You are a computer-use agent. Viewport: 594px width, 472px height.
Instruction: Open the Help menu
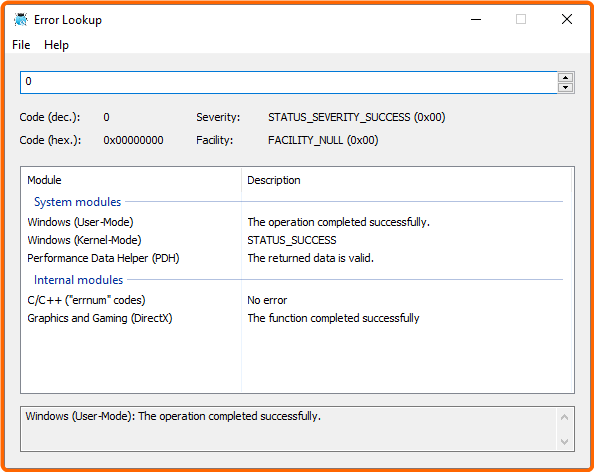coord(56,45)
